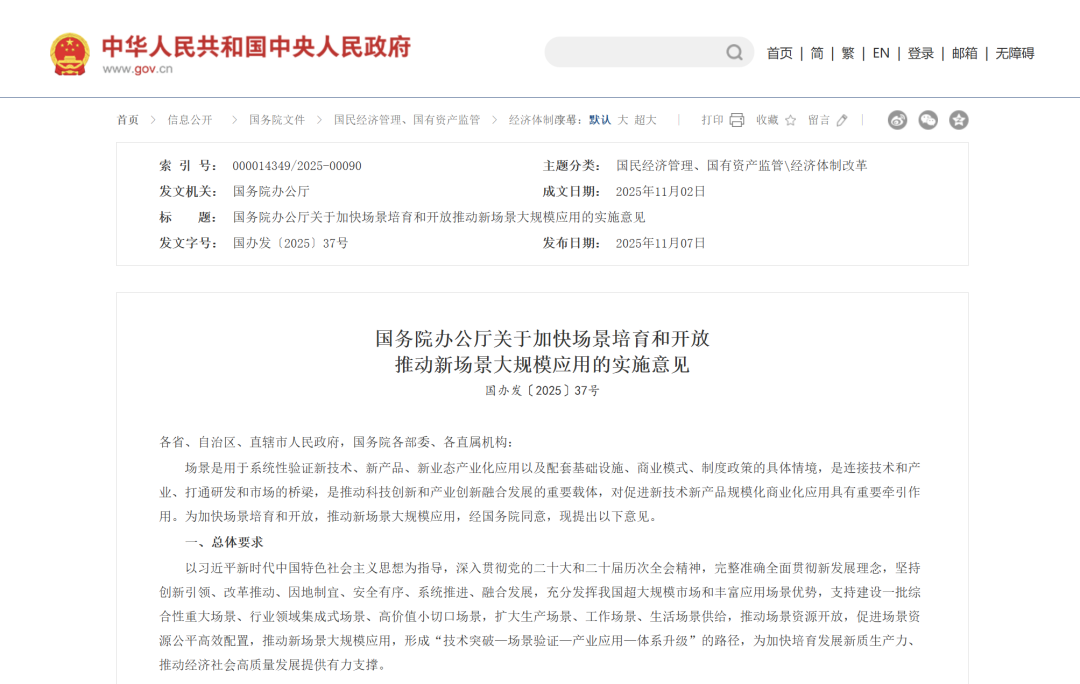The image size is (1080, 684).
Task: Open 国民经济管理、国有资产监管 breadcrumb link
Action: (407, 120)
